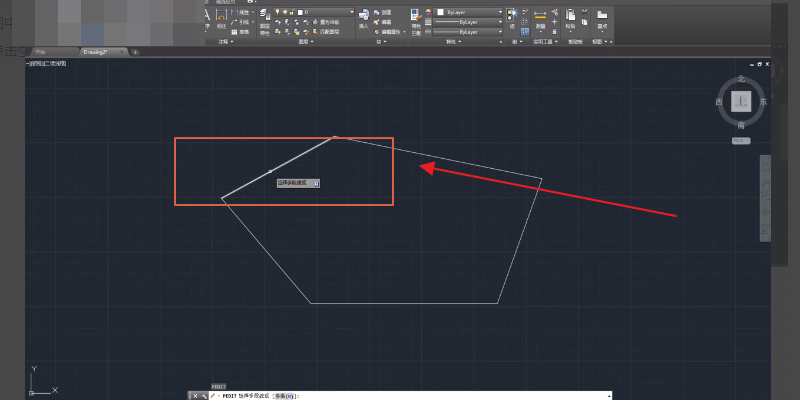Expand the Groups (组) panel
The height and width of the screenshot is (400, 800).
[x=518, y=41]
